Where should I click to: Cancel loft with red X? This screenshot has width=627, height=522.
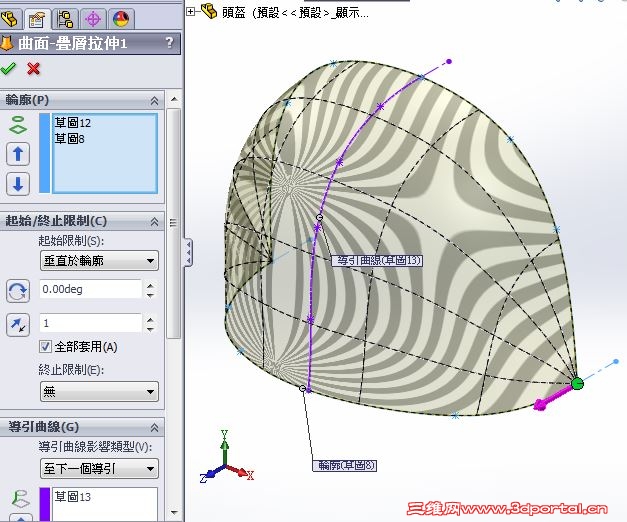coord(34,69)
